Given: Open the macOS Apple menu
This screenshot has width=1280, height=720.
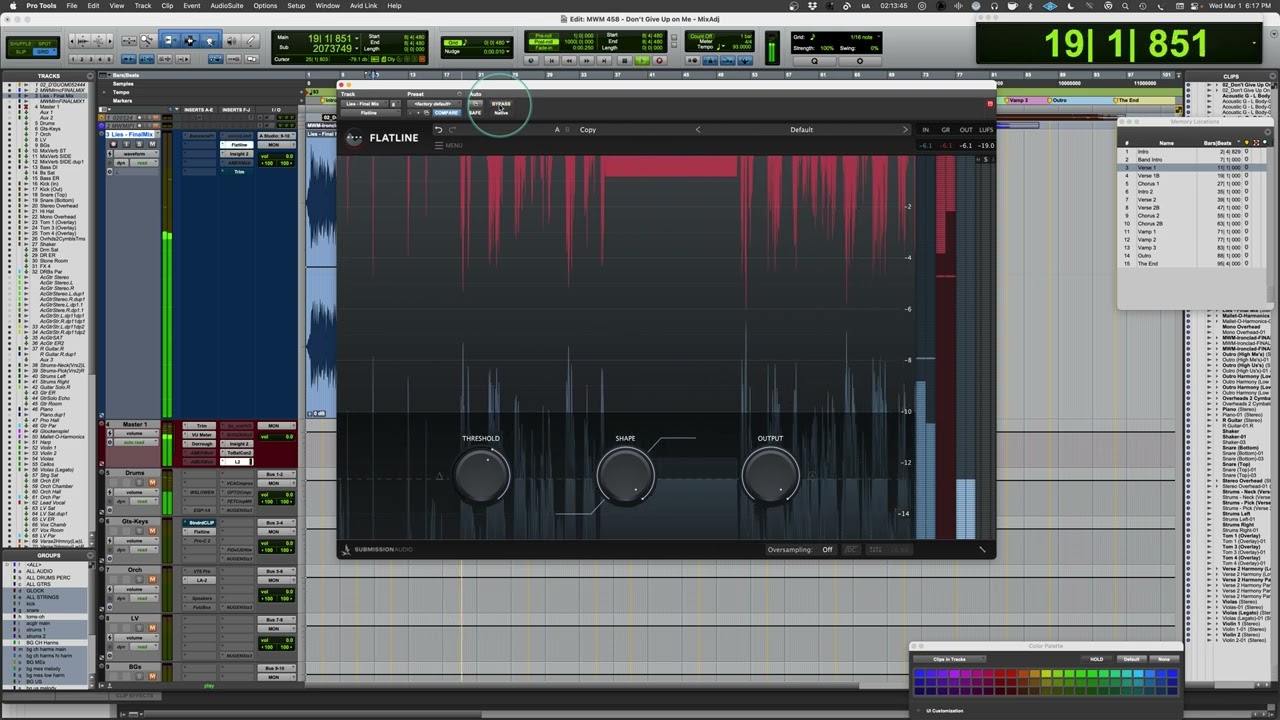Looking at the screenshot, I should pyautogui.click(x=12, y=5).
